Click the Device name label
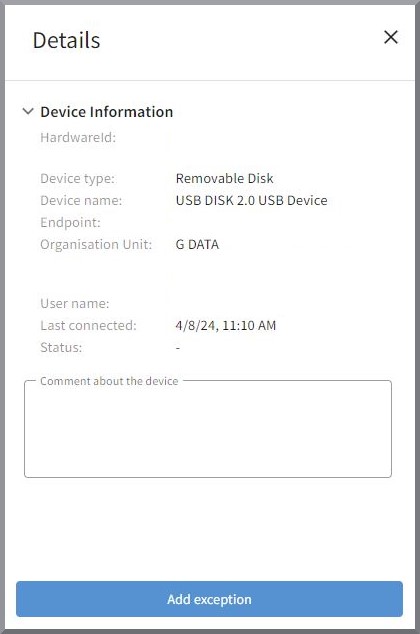Image resolution: width=420 pixels, height=634 pixels. 81,201
